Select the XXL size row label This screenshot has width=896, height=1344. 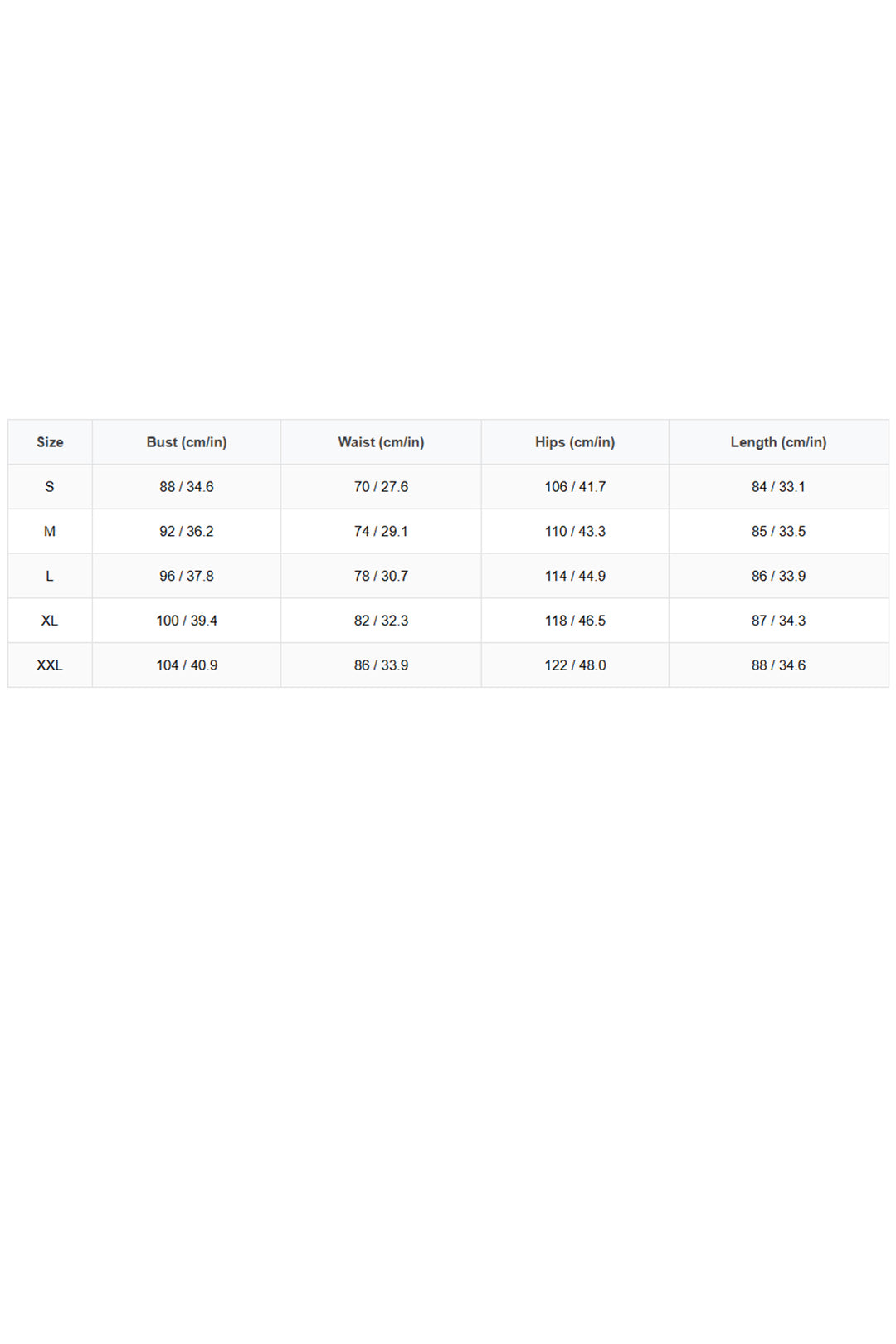coord(50,665)
